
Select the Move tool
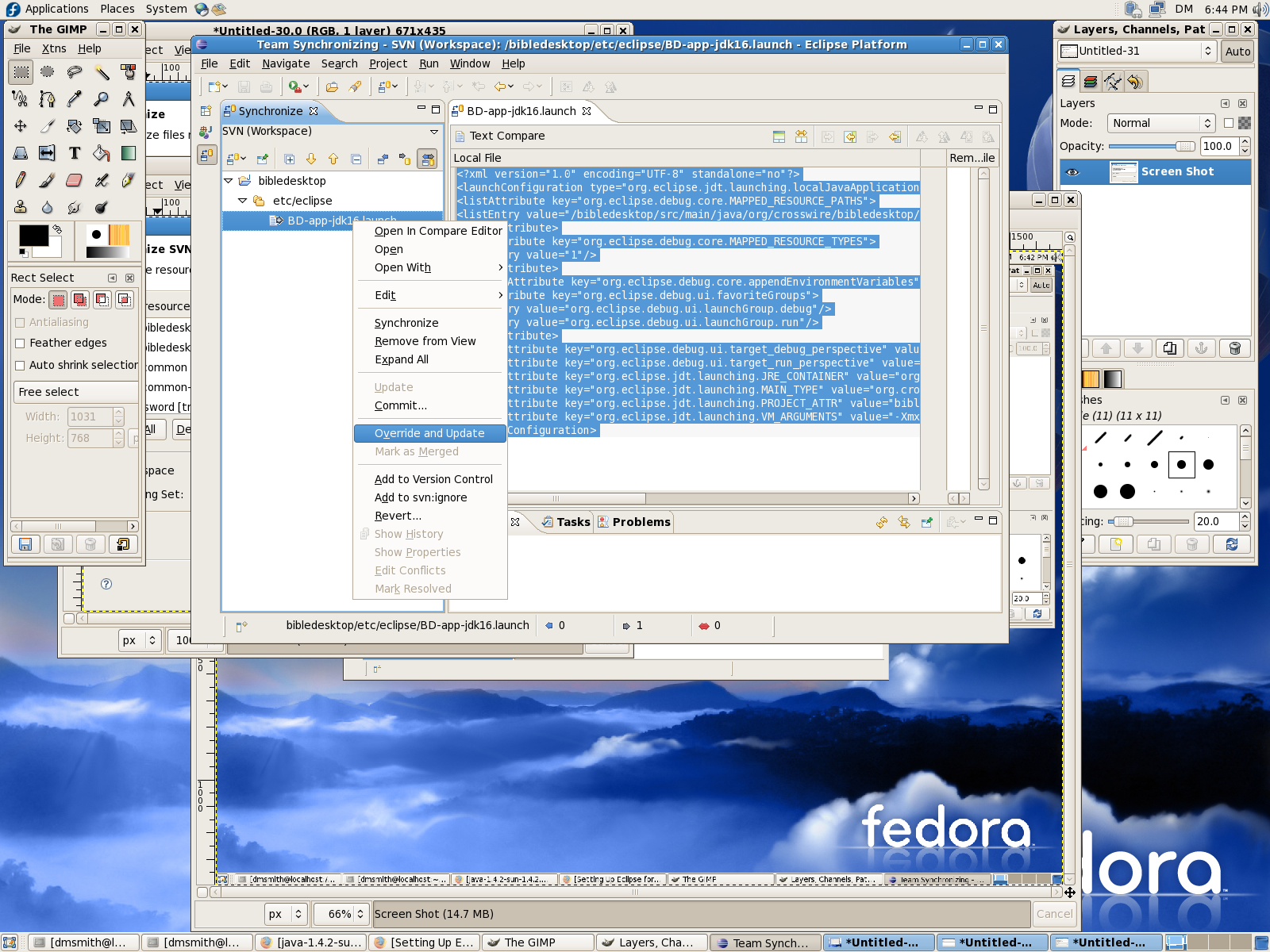click(x=21, y=126)
